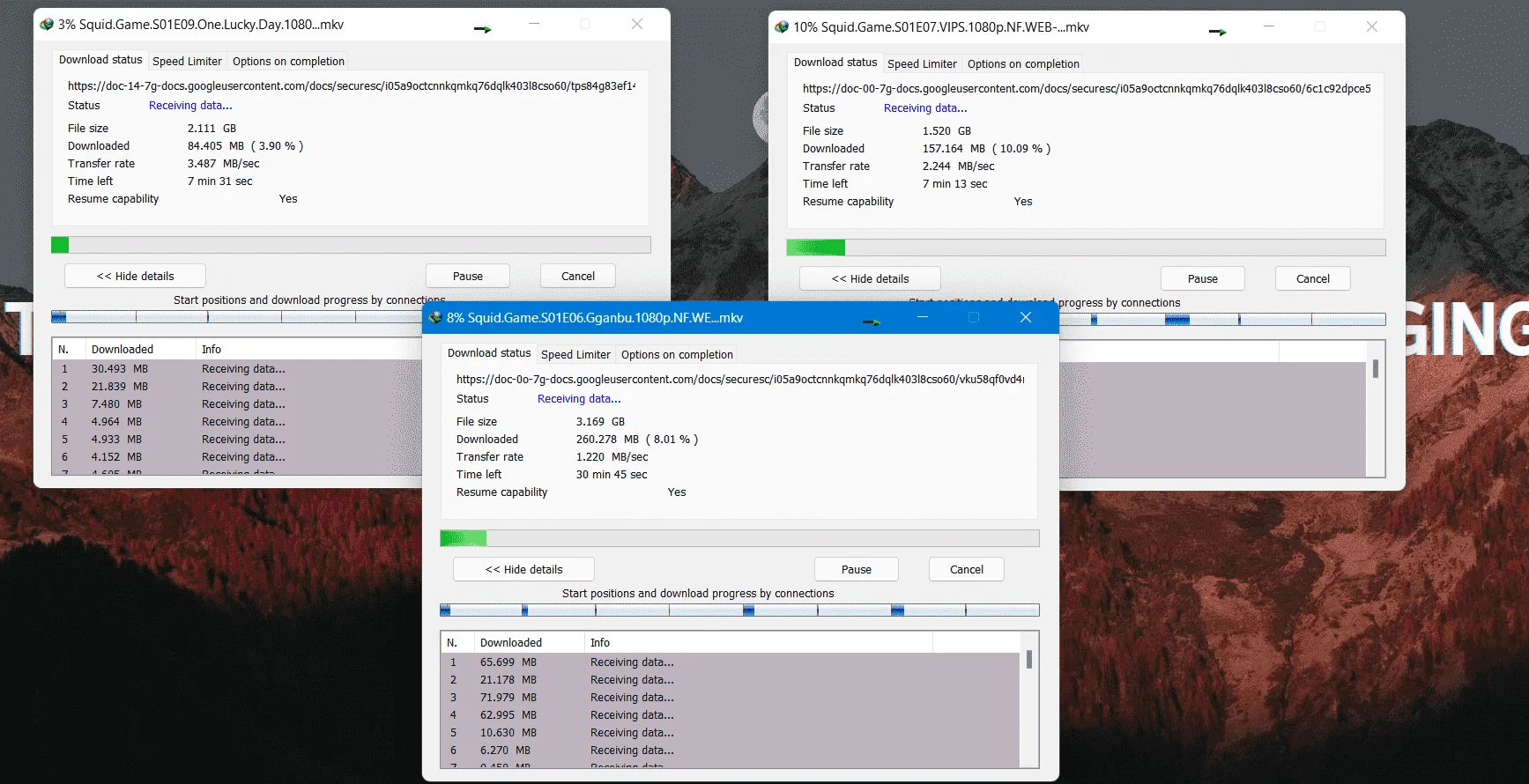1529x784 pixels.
Task: Open Speed Limiter tab in S01E09 window
Action: pos(187,61)
